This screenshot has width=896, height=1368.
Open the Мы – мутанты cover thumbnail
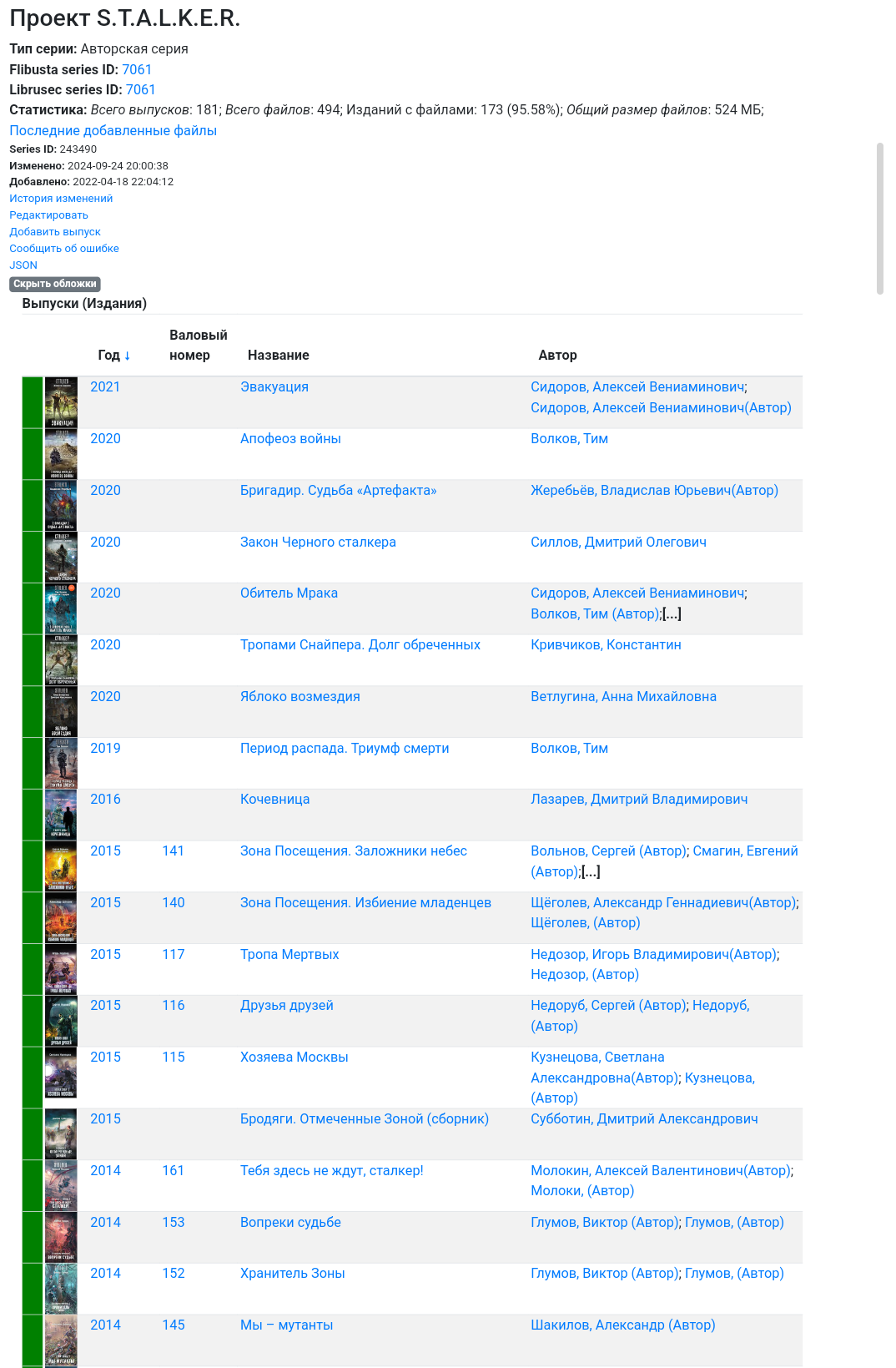click(x=61, y=1340)
